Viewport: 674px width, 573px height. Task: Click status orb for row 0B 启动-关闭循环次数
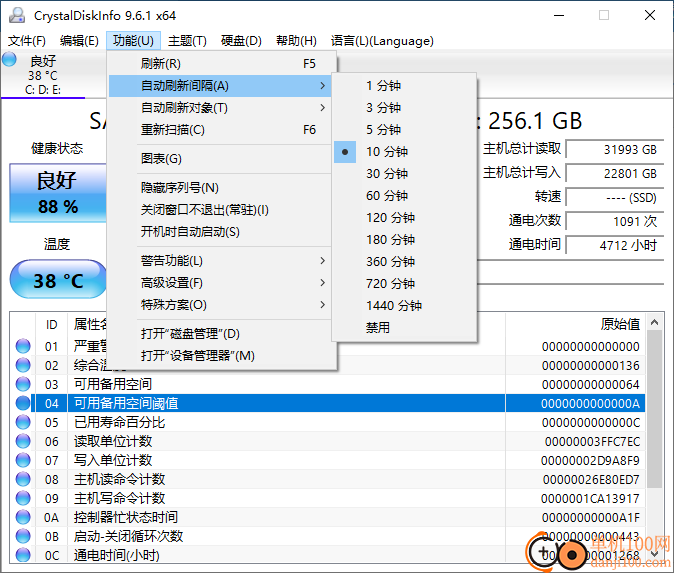[23, 536]
